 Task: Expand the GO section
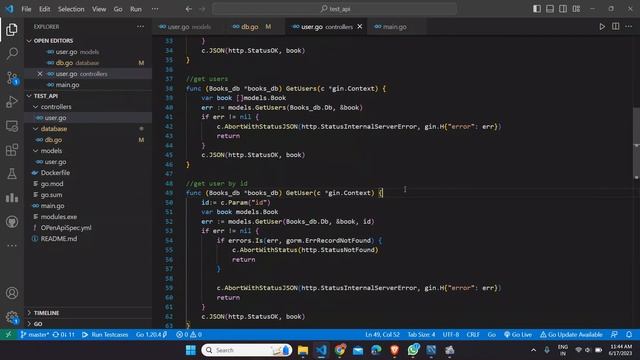click(x=88, y=324)
